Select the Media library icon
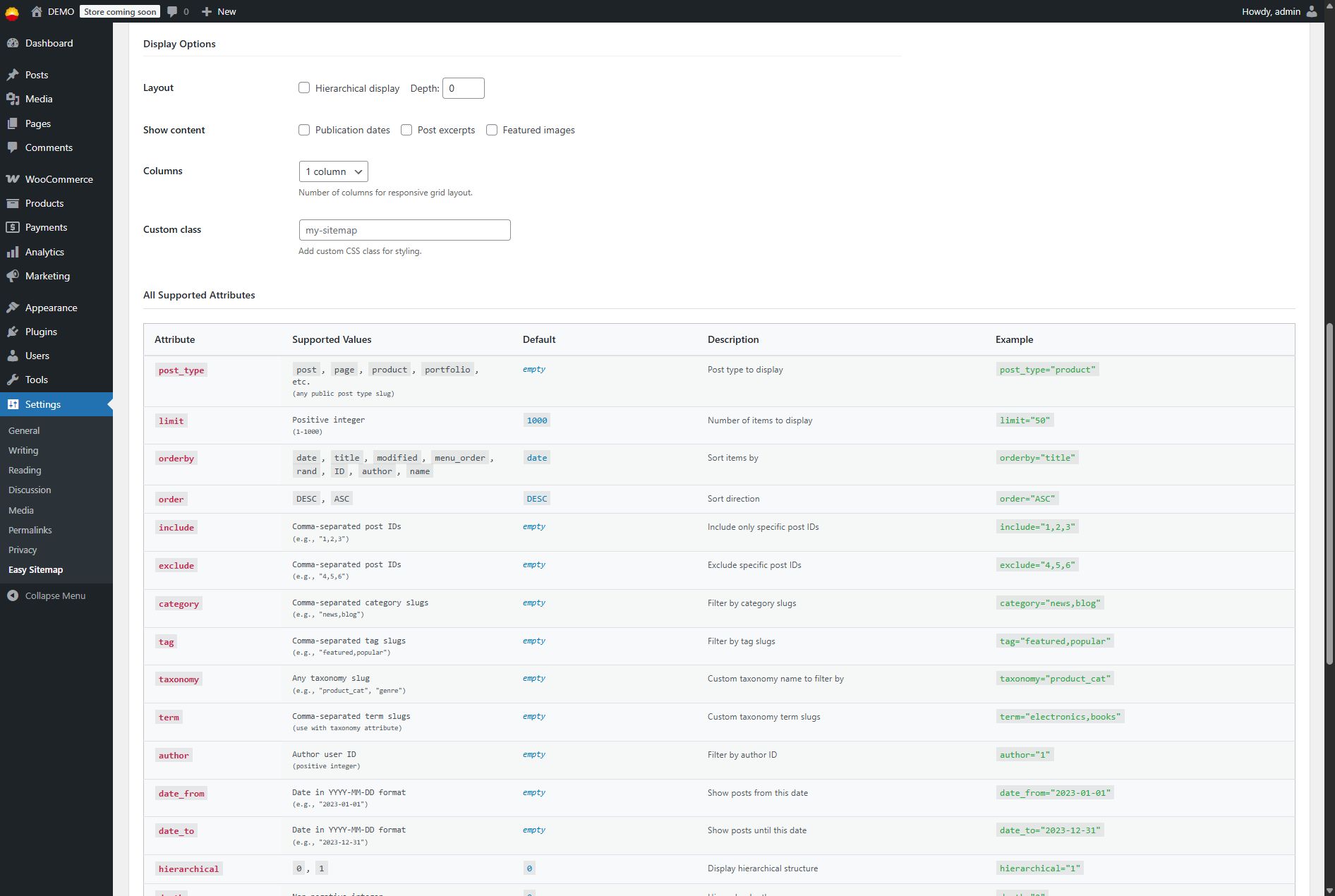The width and height of the screenshot is (1335, 896). click(14, 99)
